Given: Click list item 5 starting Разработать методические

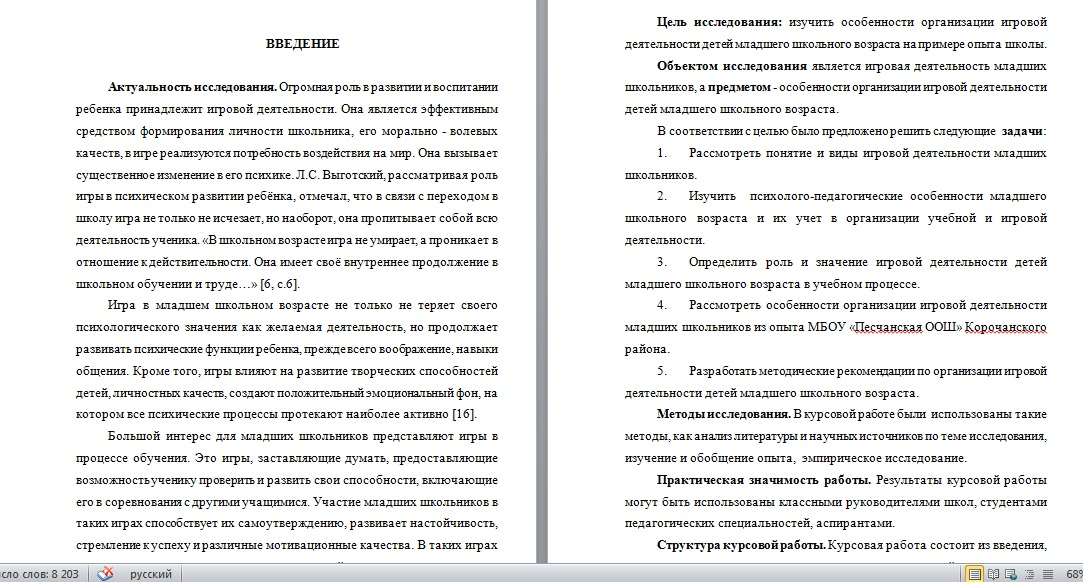Looking at the screenshot, I should tap(836, 382).
